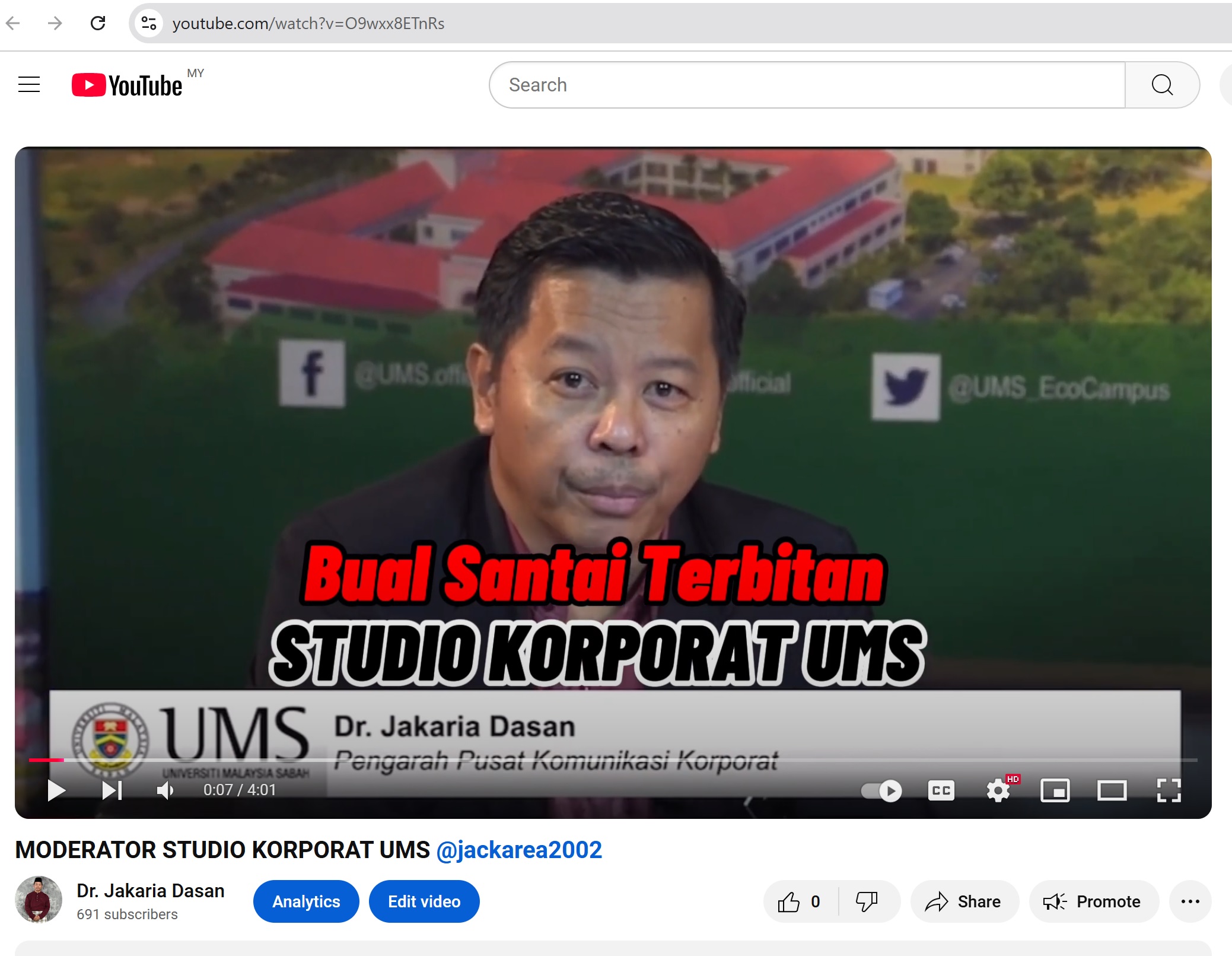Click the 0:07 / 4:01 time display

point(240,790)
